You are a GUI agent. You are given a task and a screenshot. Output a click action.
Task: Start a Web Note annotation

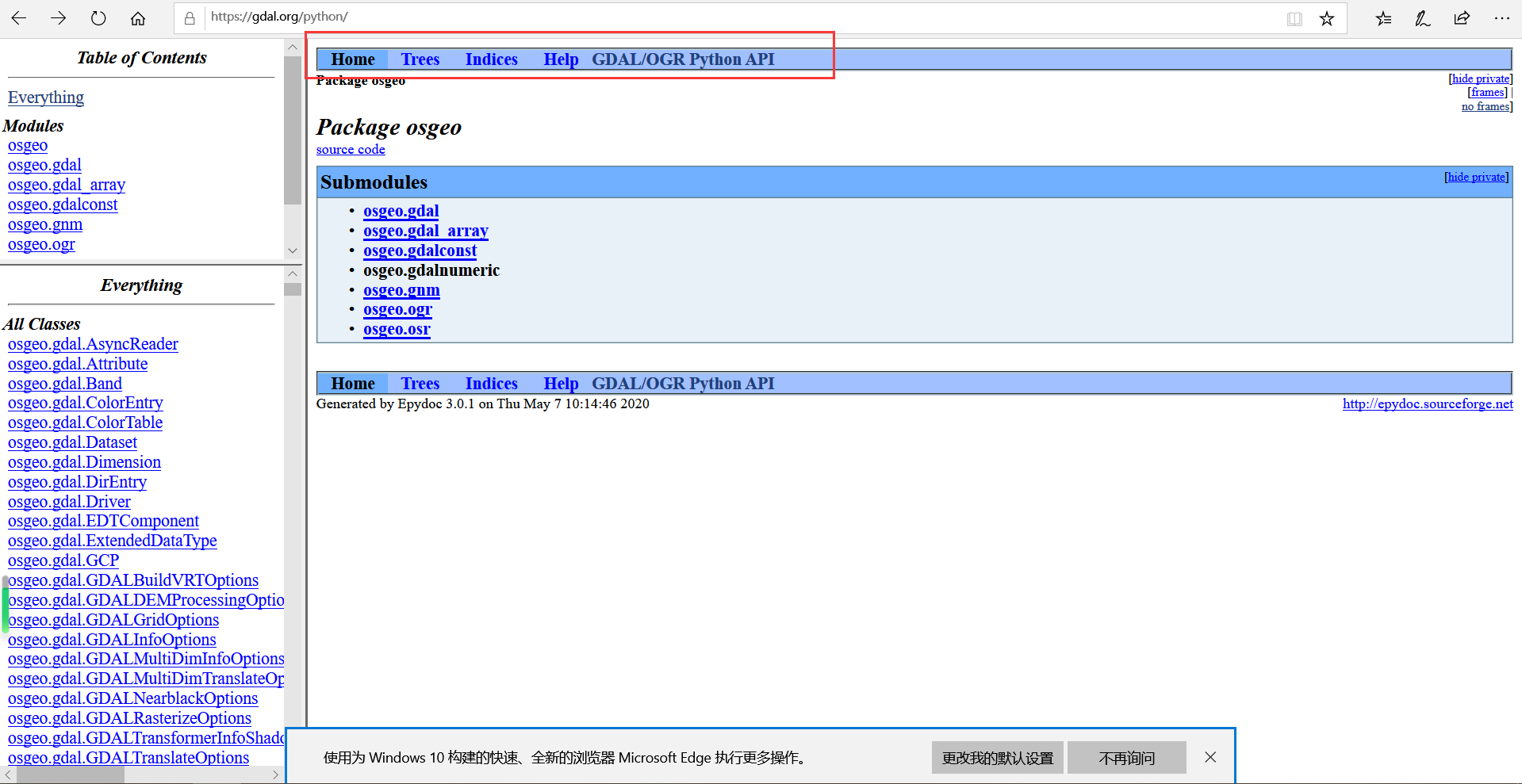[x=1422, y=17]
